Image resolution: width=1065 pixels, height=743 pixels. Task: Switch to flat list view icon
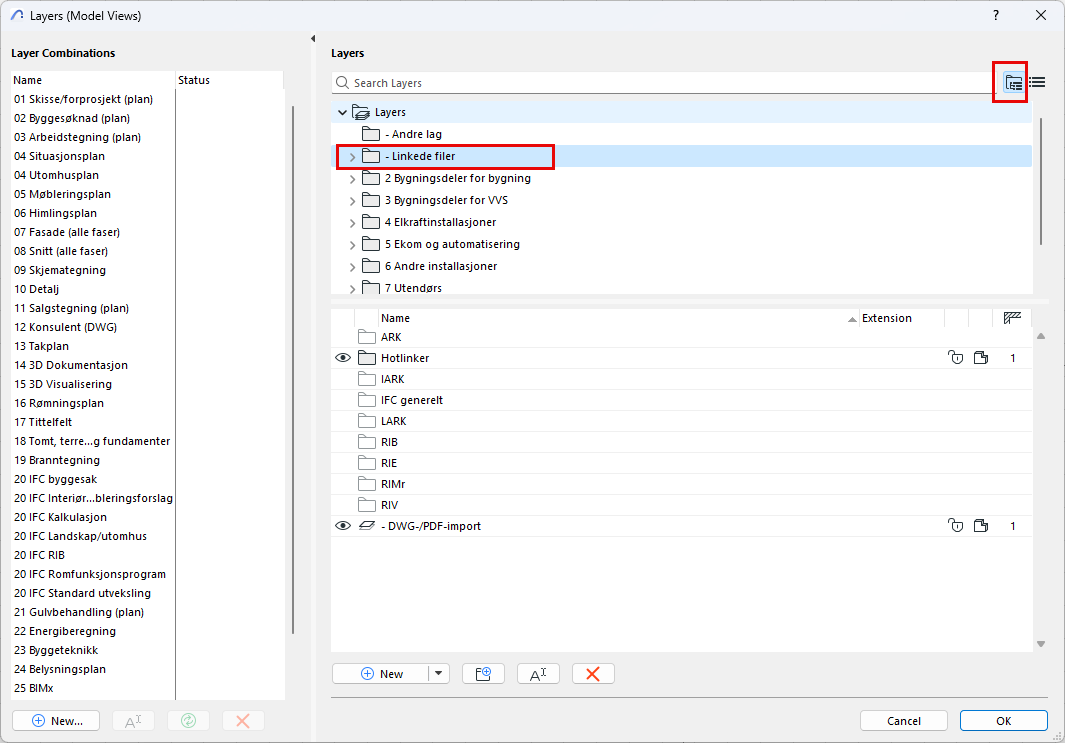tap(1037, 83)
